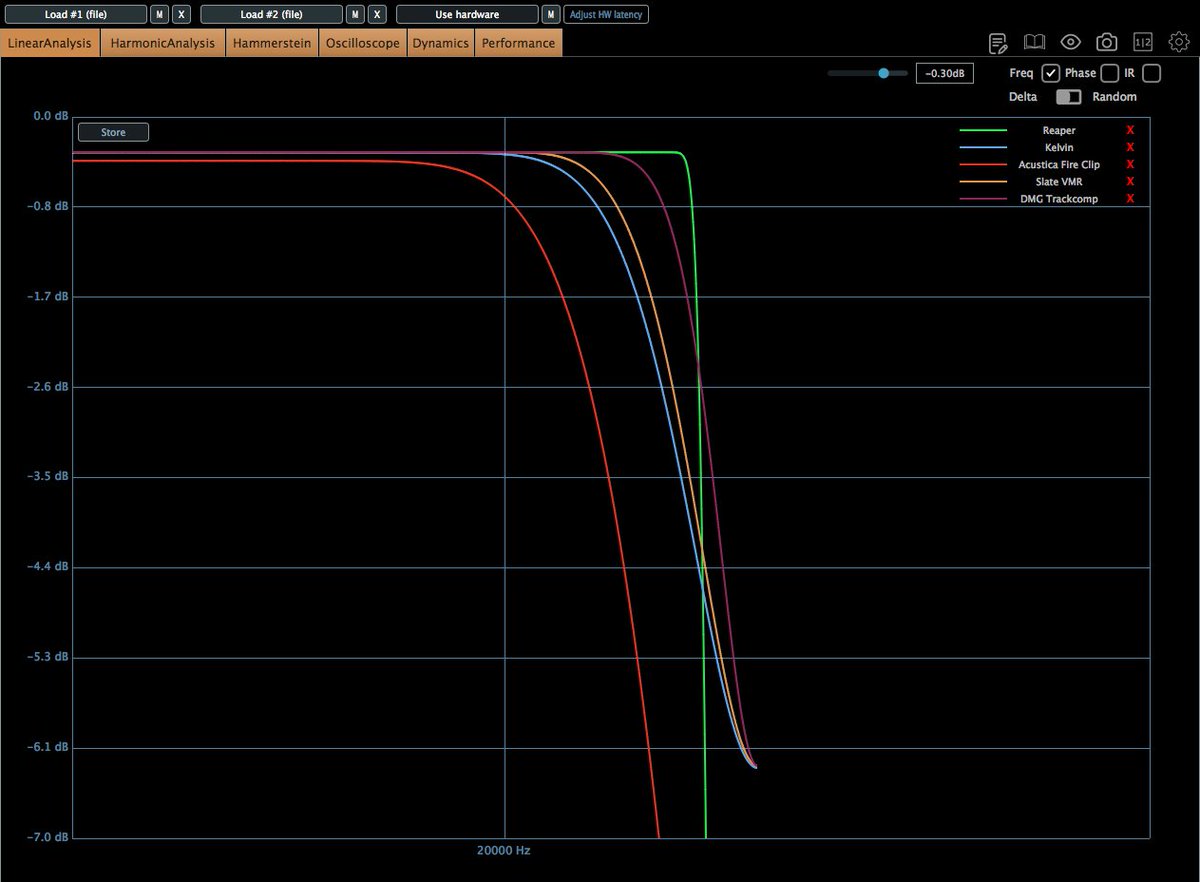Click the -0.30dB value field

944,72
